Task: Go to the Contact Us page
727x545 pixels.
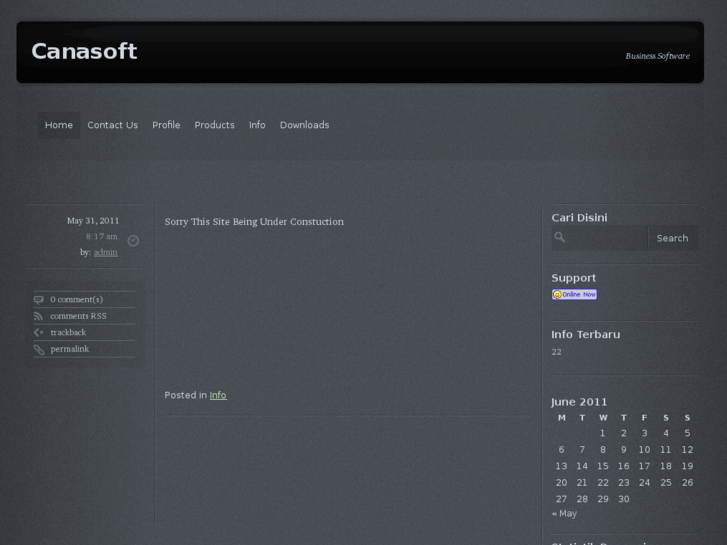Action: tap(112, 125)
